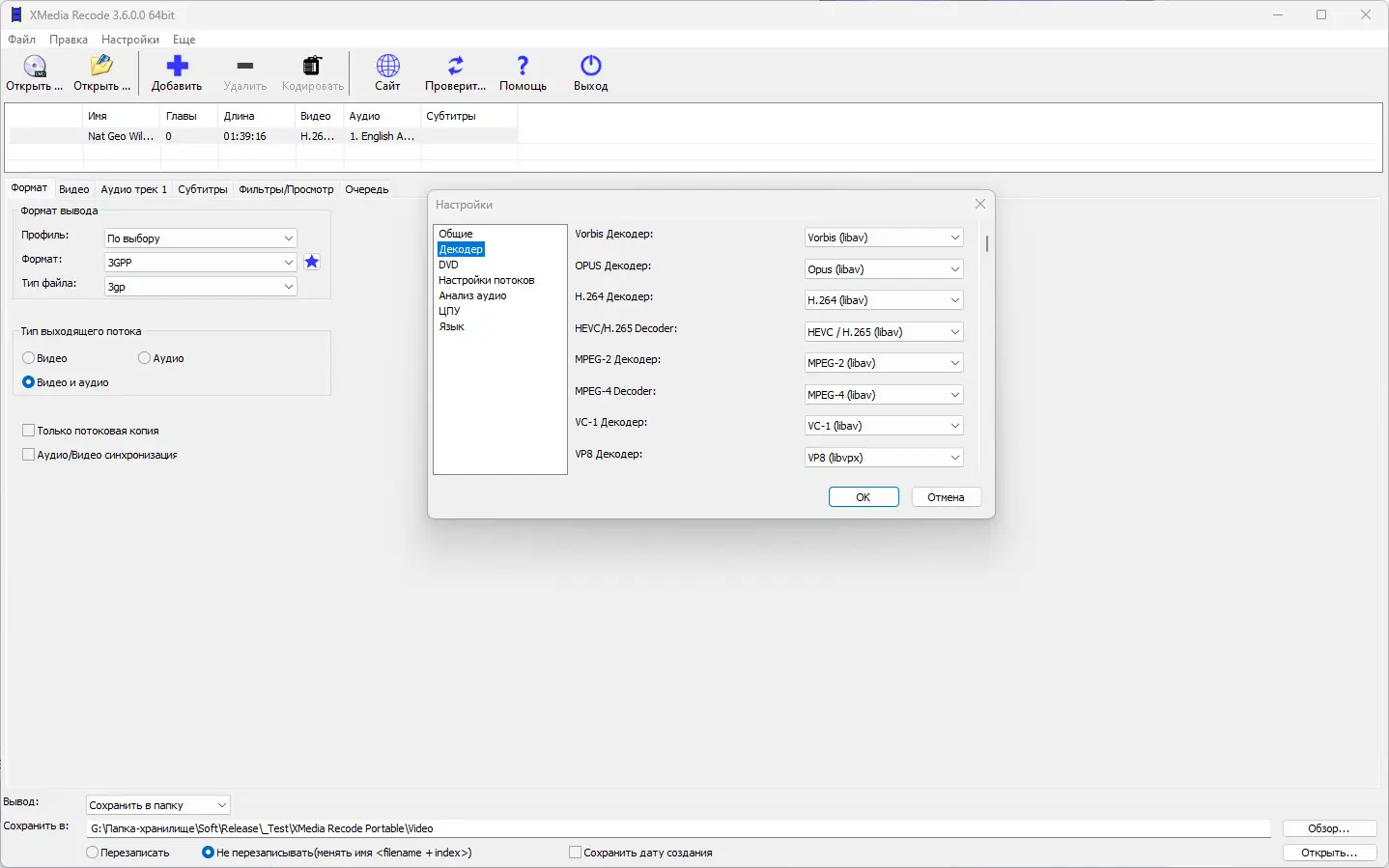
Task: Open the MPEG-4 Decoder dropdown
Action: coord(884,395)
